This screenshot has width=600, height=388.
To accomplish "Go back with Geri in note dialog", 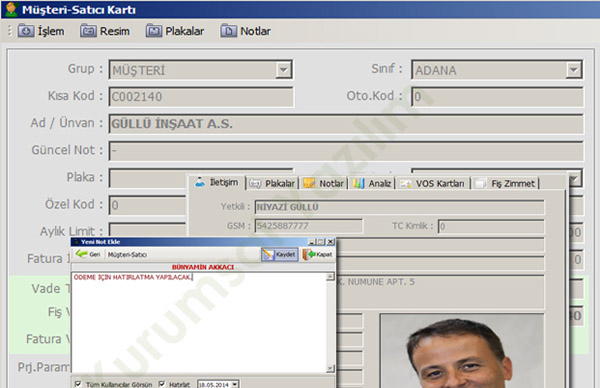I will 88,254.
